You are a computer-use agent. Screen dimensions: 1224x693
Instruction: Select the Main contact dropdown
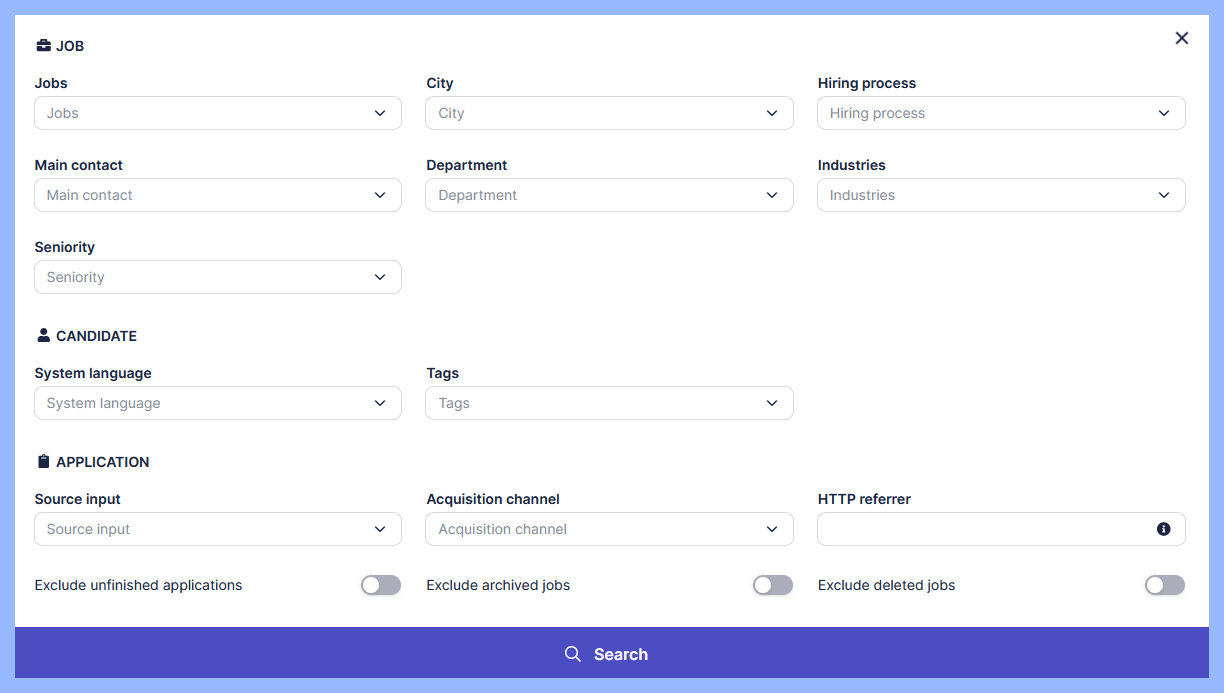coord(217,195)
